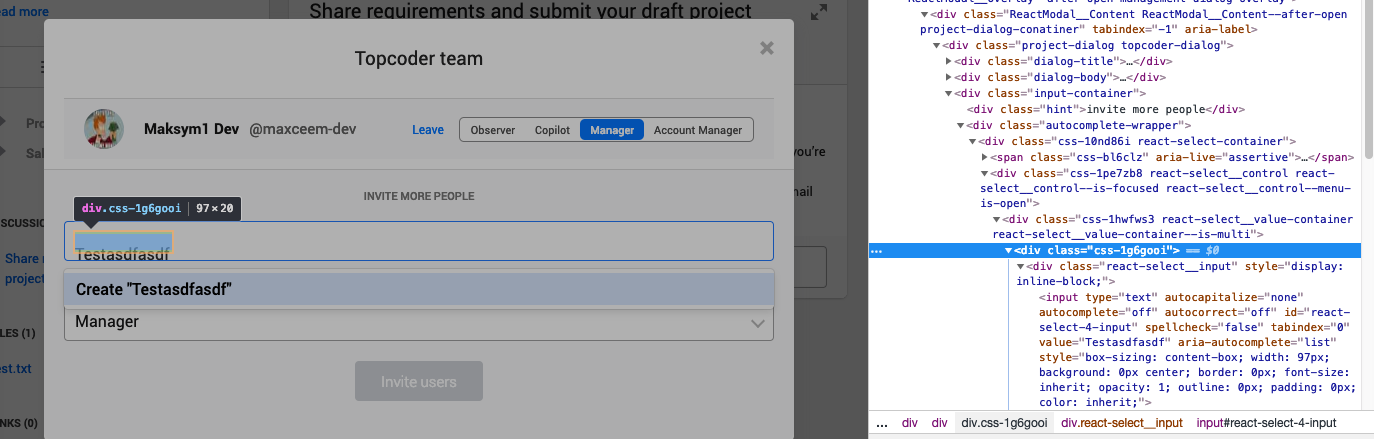Choose the Create "Testasdfasdf" option
Screen dimensions: 1374x439
[419, 290]
